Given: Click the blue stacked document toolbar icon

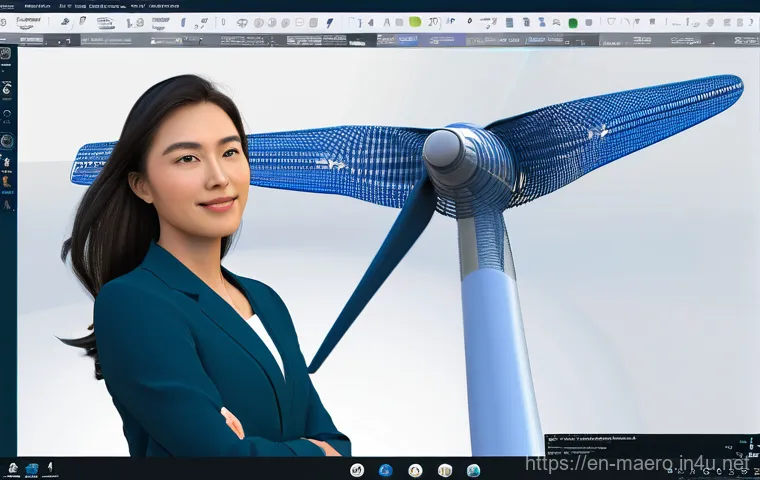Looking at the screenshot, I should click(x=509, y=22).
